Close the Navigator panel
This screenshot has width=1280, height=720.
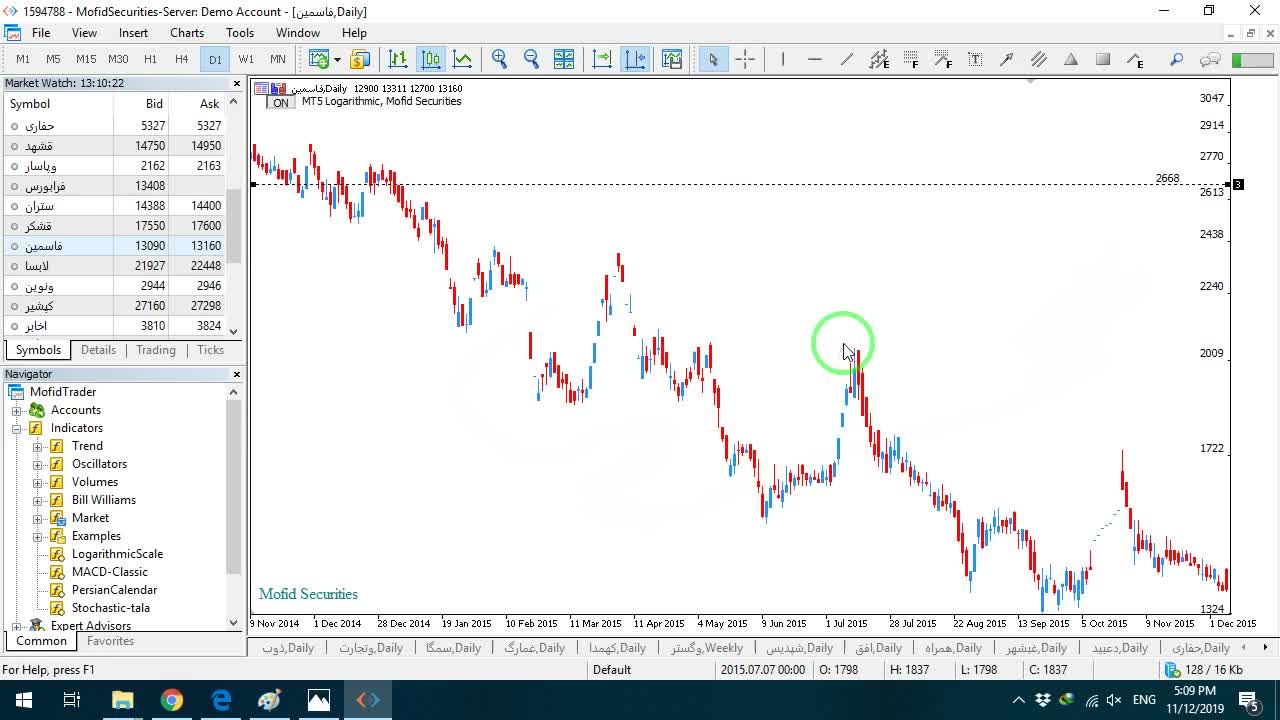click(237, 374)
